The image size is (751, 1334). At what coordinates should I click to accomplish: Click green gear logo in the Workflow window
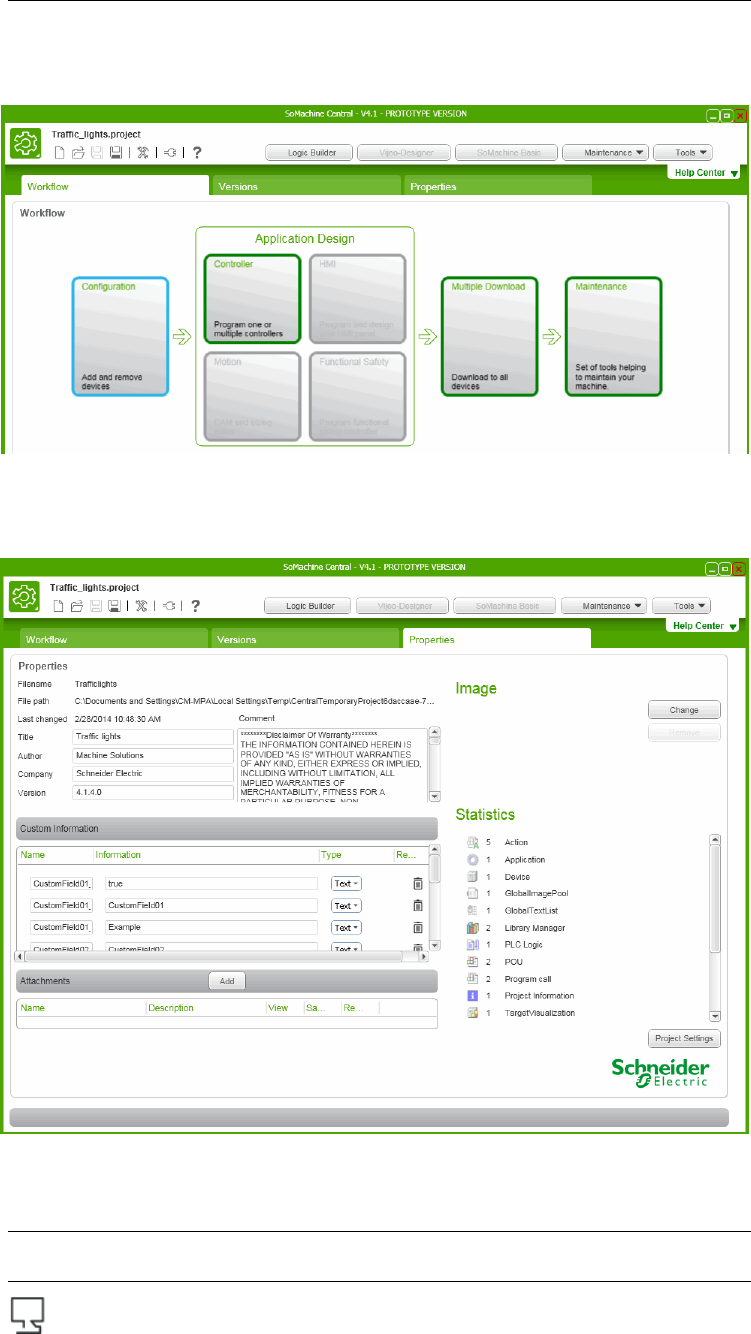tap(27, 145)
